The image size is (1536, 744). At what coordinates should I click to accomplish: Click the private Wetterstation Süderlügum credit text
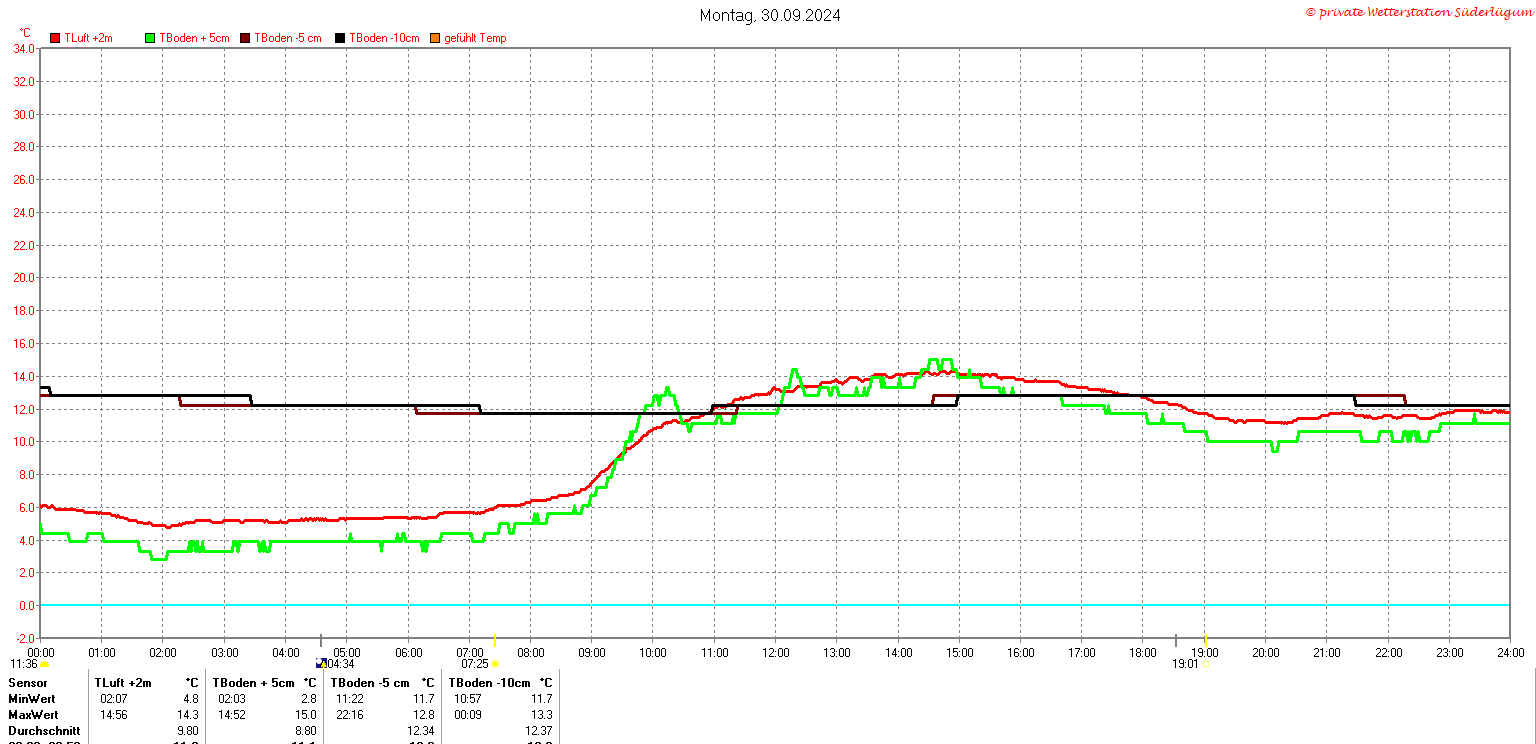tap(1419, 12)
